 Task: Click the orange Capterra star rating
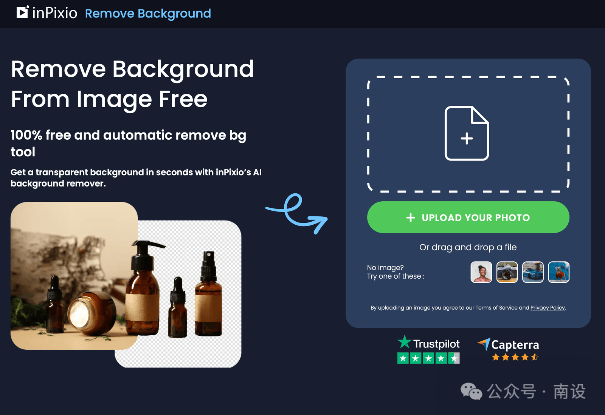tap(515, 357)
